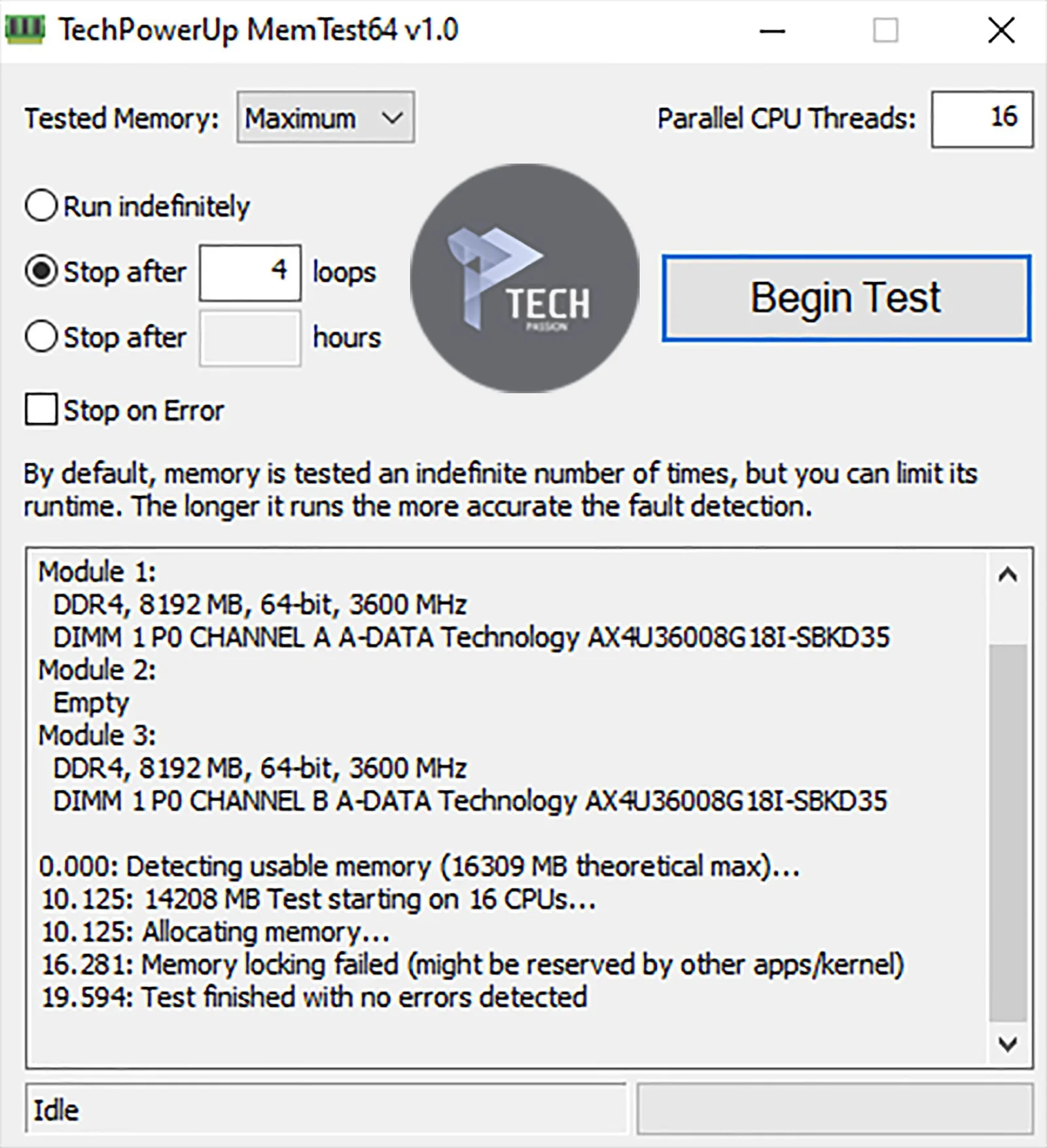This screenshot has width=1047, height=1148.
Task: Click 'Memory locking failed' log entry
Action: click(472, 965)
